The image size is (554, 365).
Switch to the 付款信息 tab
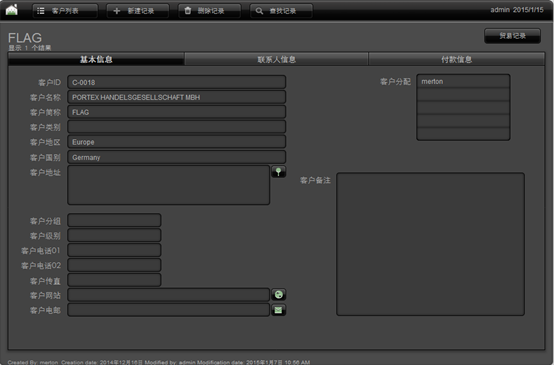click(x=456, y=59)
